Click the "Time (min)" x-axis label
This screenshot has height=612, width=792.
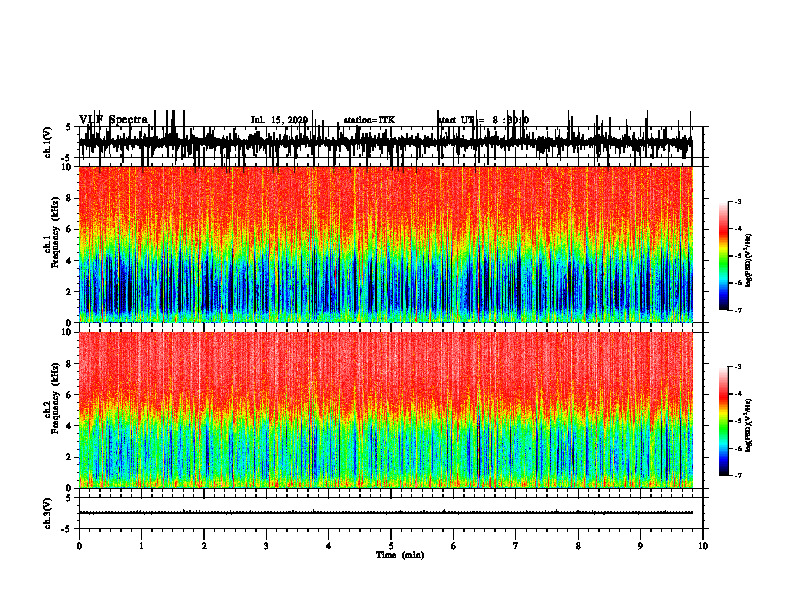point(400,555)
